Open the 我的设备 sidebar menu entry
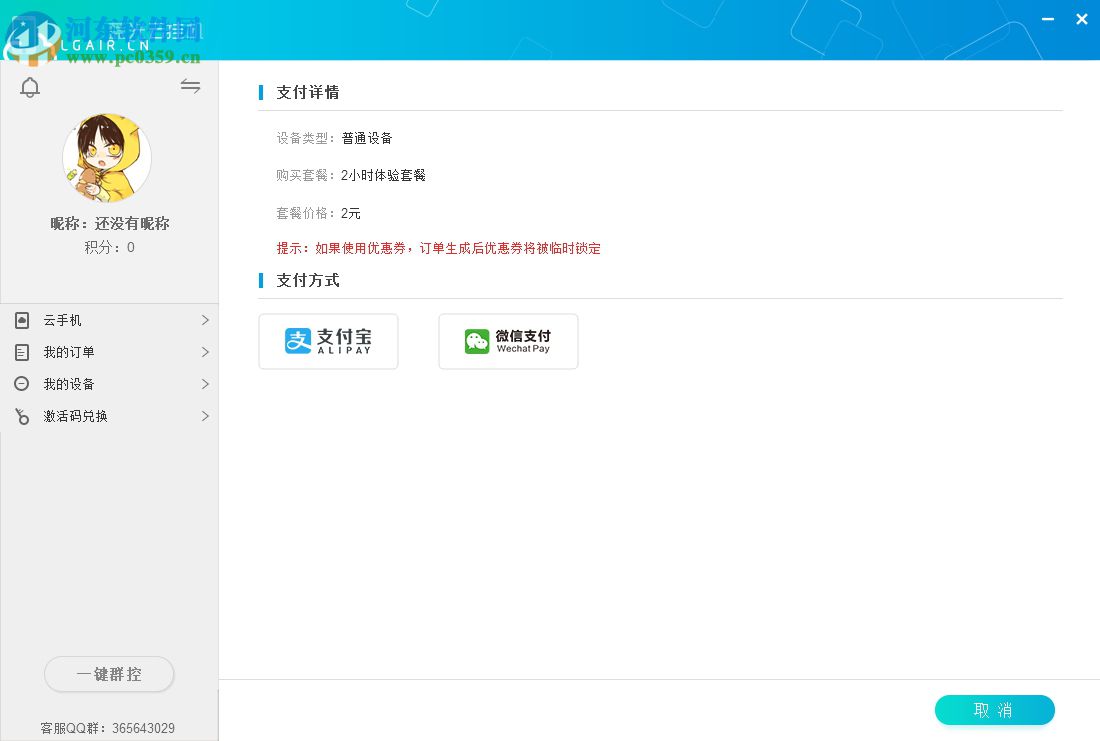 pyautogui.click(x=70, y=384)
